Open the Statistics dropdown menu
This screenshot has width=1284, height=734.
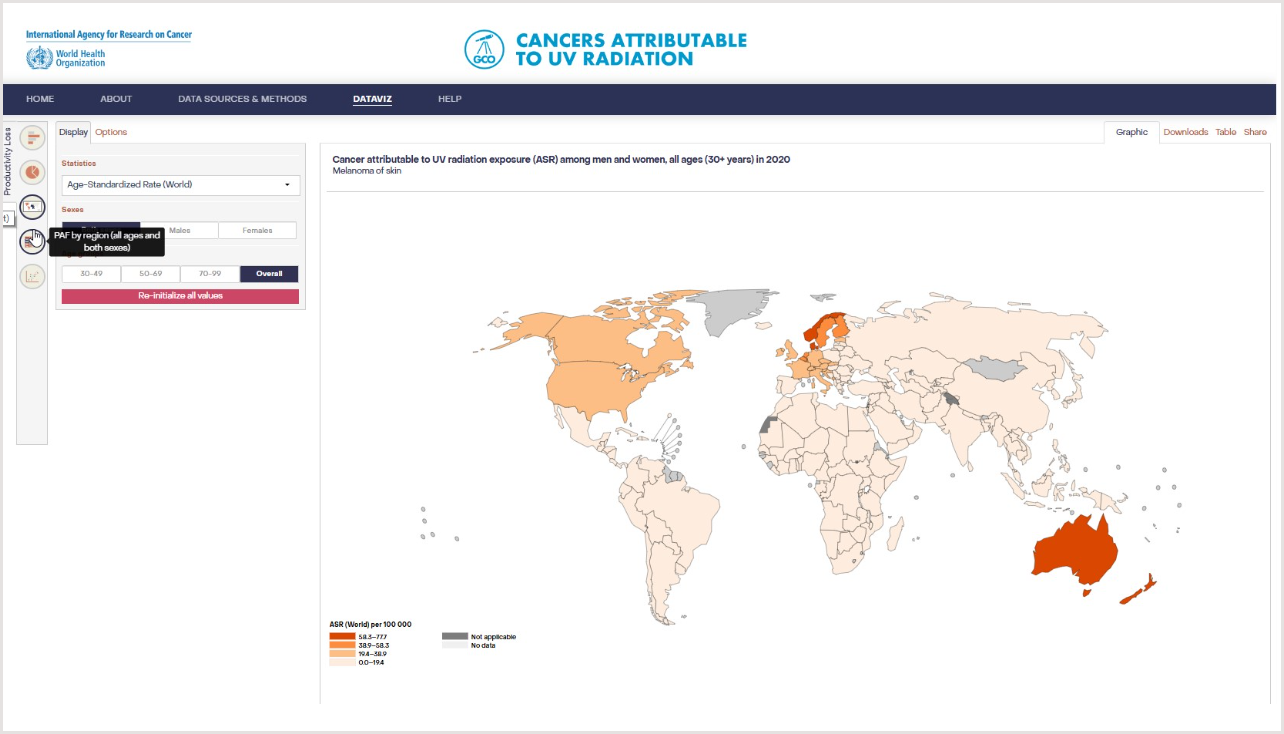[x=180, y=185]
